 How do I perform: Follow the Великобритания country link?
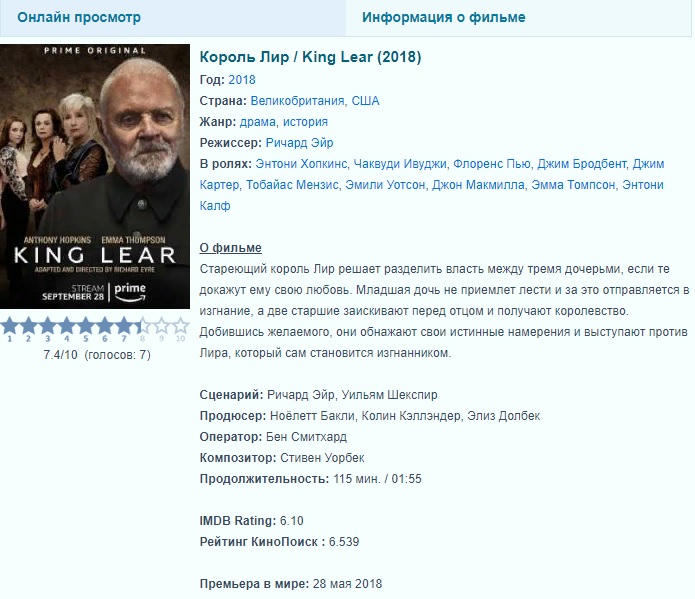tap(297, 101)
